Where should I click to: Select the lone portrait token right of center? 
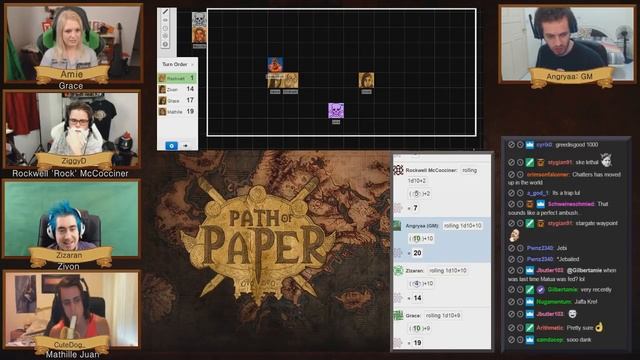[x=366, y=80]
